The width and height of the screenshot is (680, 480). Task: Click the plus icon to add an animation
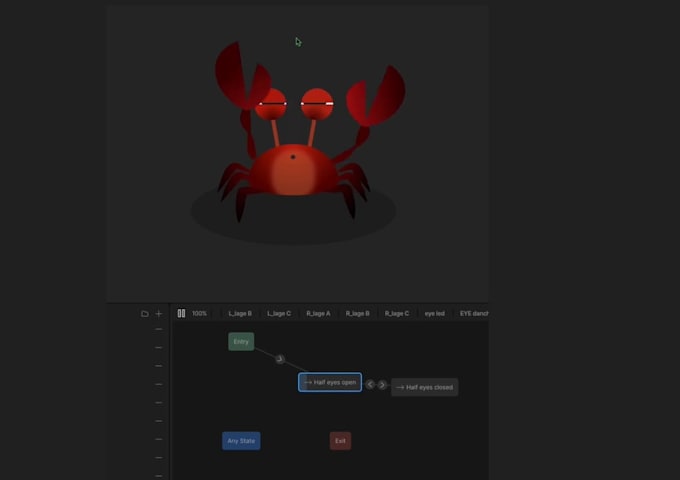click(x=159, y=313)
